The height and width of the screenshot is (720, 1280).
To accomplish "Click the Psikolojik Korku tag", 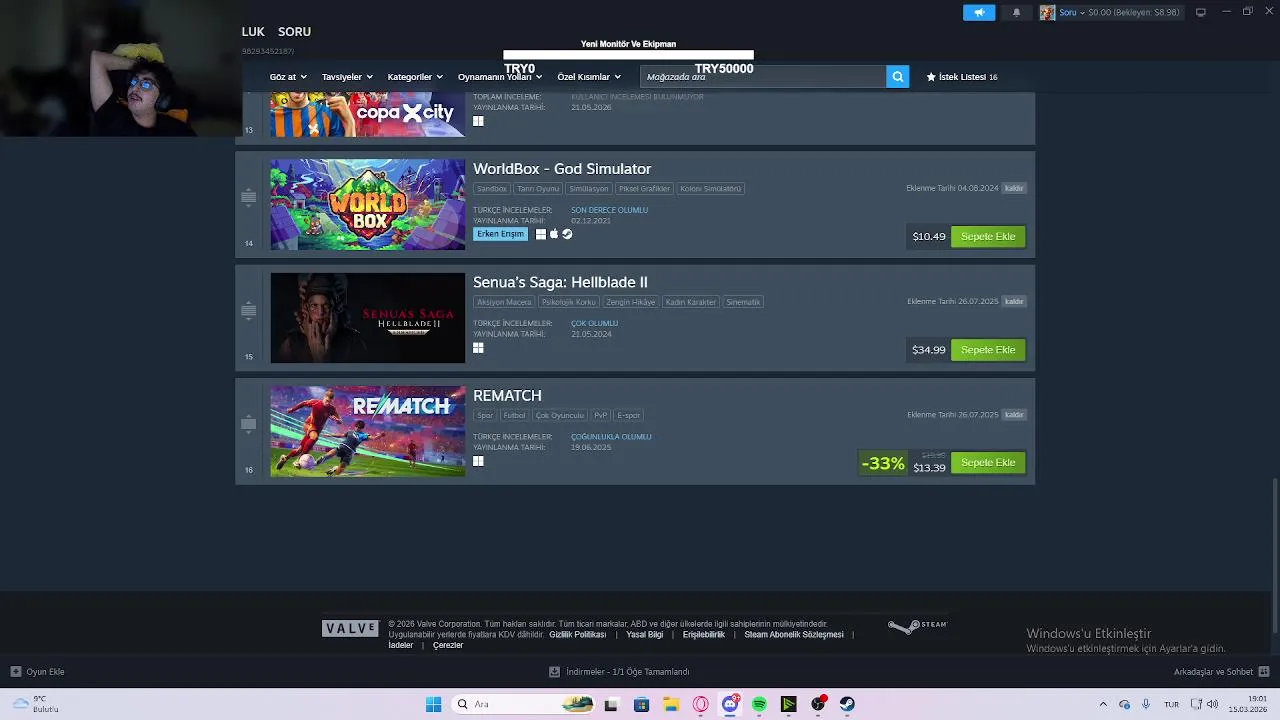I will click(x=568, y=302).
